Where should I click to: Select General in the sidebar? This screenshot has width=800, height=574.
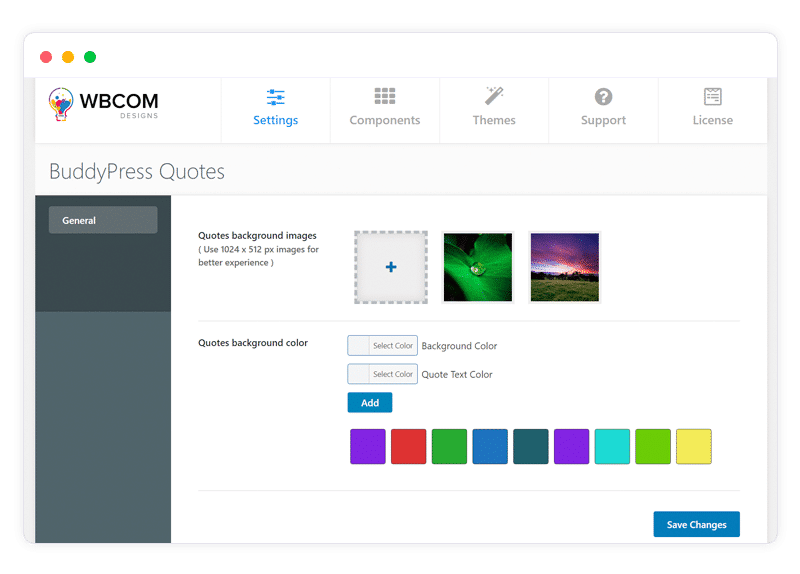pyautogui.click(x=103, y=220)
